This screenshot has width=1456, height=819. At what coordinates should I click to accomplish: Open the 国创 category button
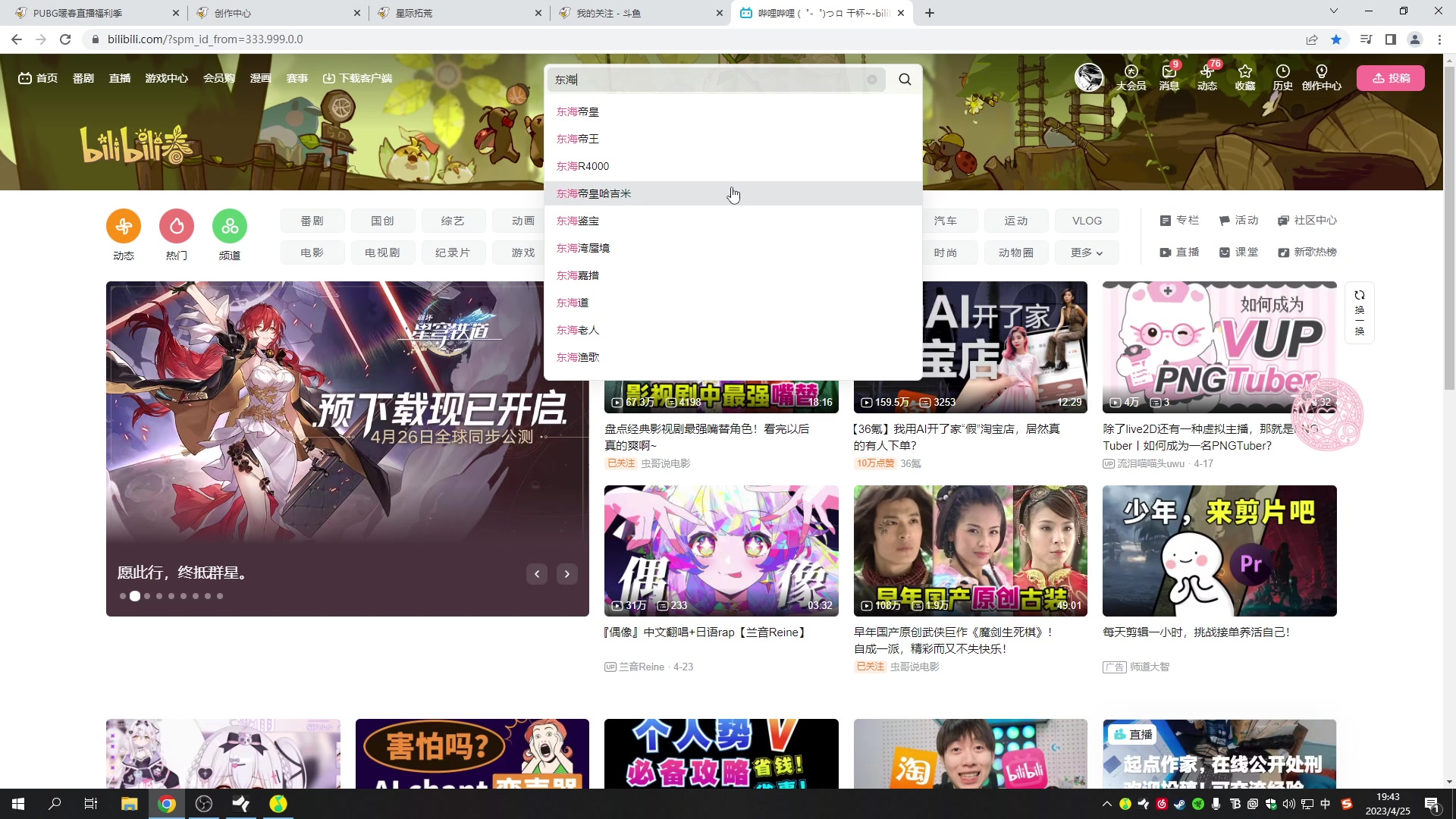point(383,221)
